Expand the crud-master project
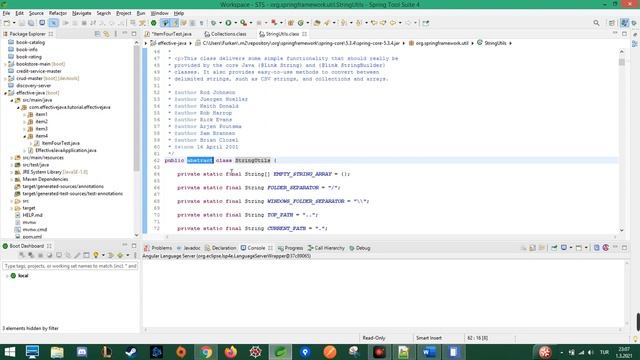This screenshot has height=360, width=640. coord(5,78)
